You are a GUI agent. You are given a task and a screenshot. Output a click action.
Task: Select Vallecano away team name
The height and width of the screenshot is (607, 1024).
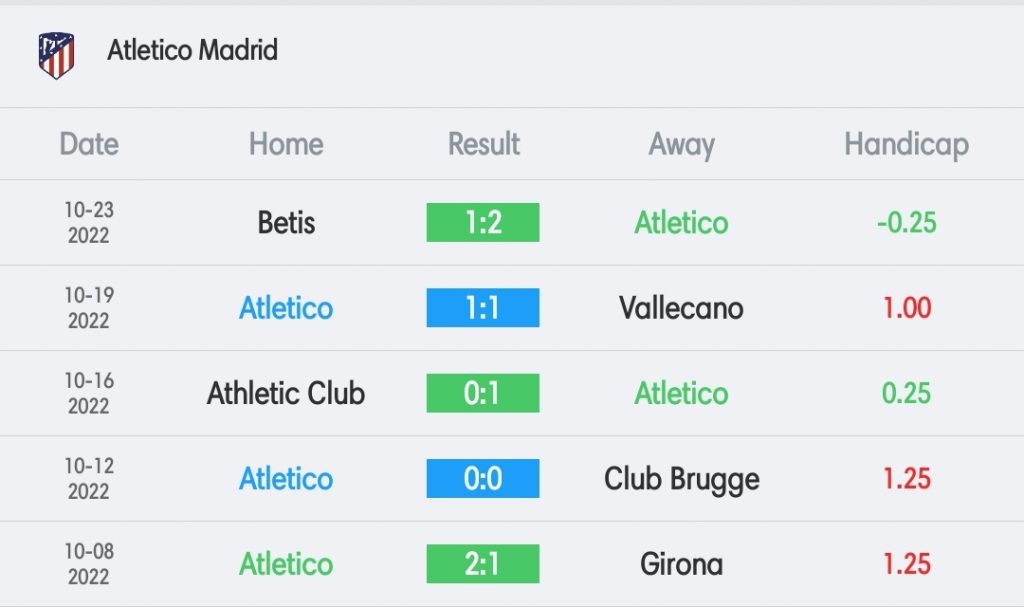681,308
